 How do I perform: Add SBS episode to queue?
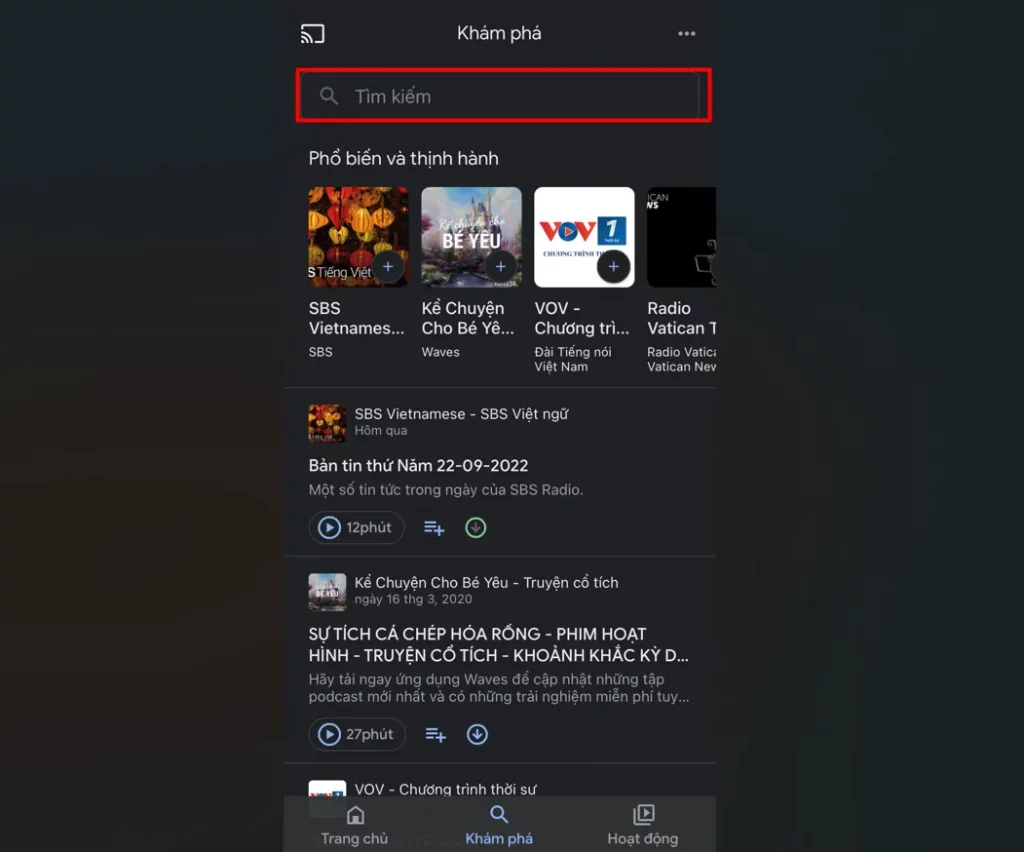tap(434, 528)
